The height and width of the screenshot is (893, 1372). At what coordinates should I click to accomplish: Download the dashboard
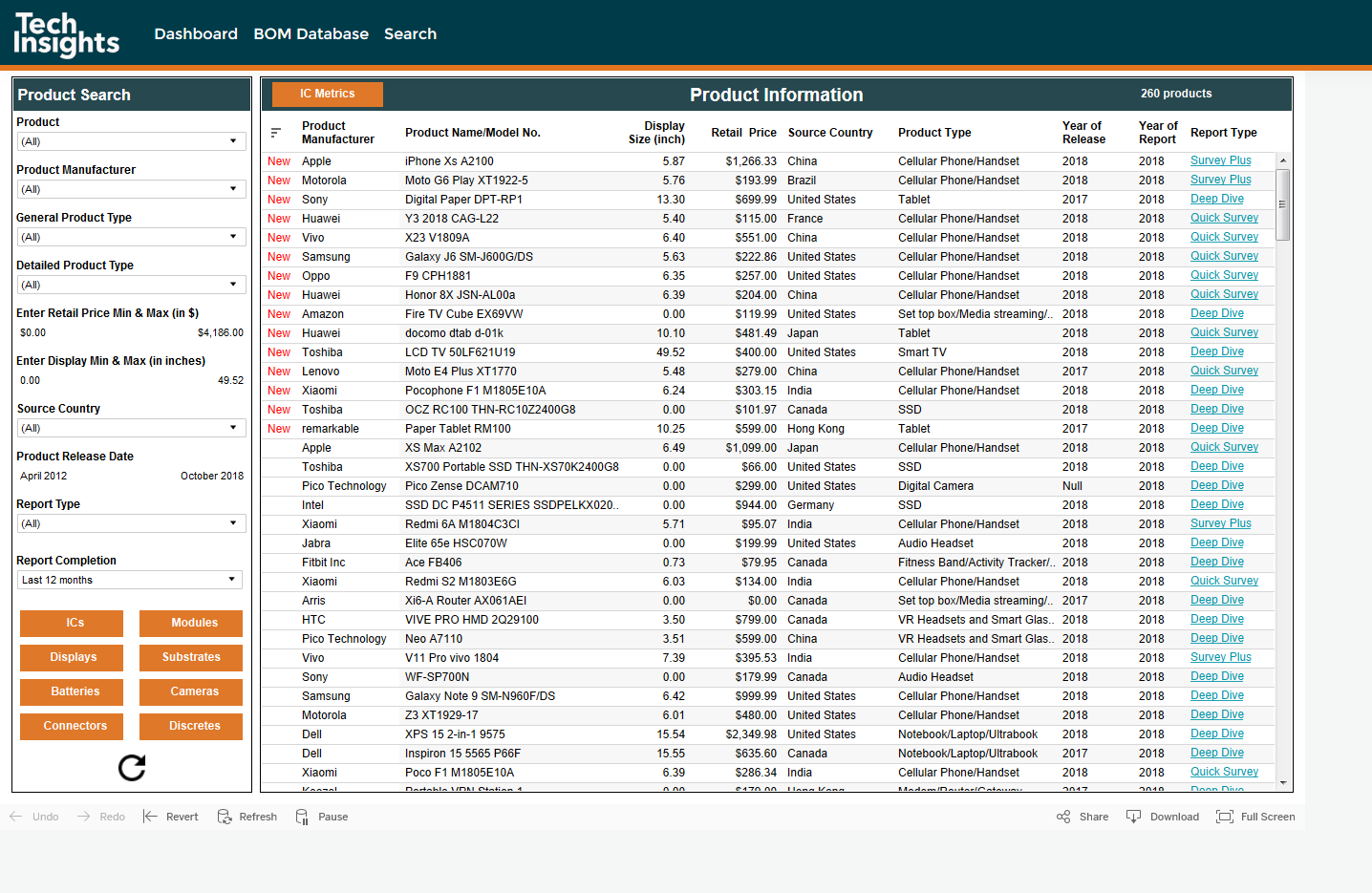[1163, 817]
